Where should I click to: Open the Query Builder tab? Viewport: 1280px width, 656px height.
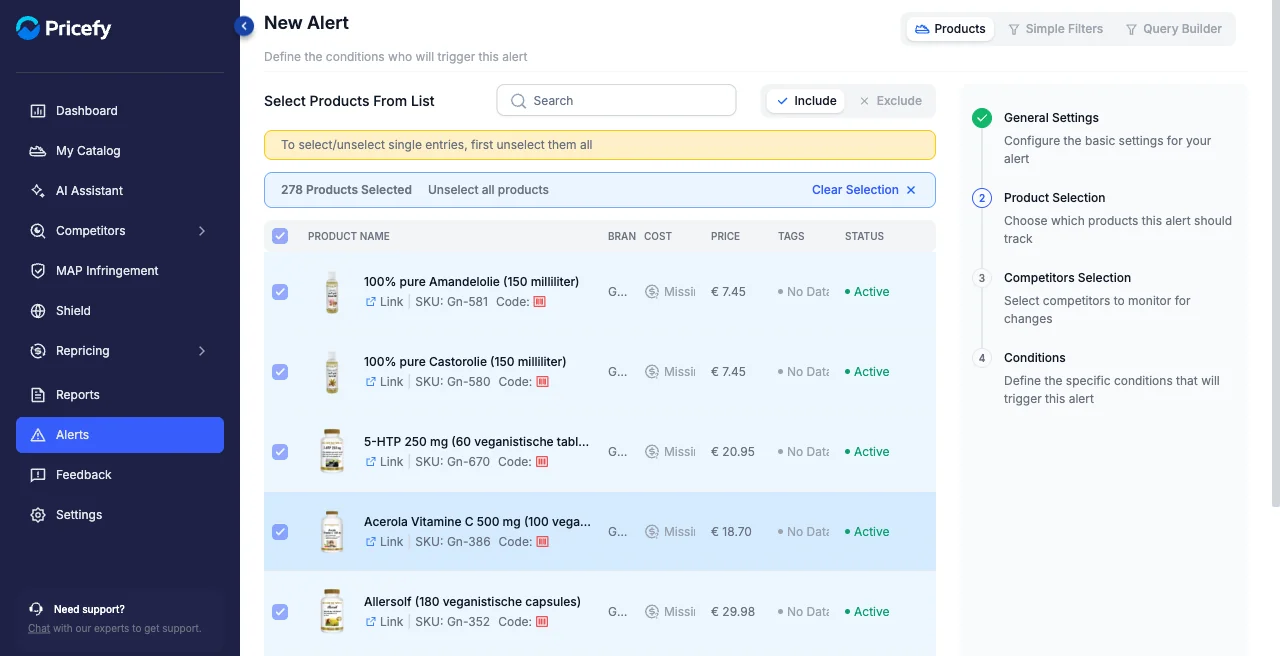(1174, 29)
